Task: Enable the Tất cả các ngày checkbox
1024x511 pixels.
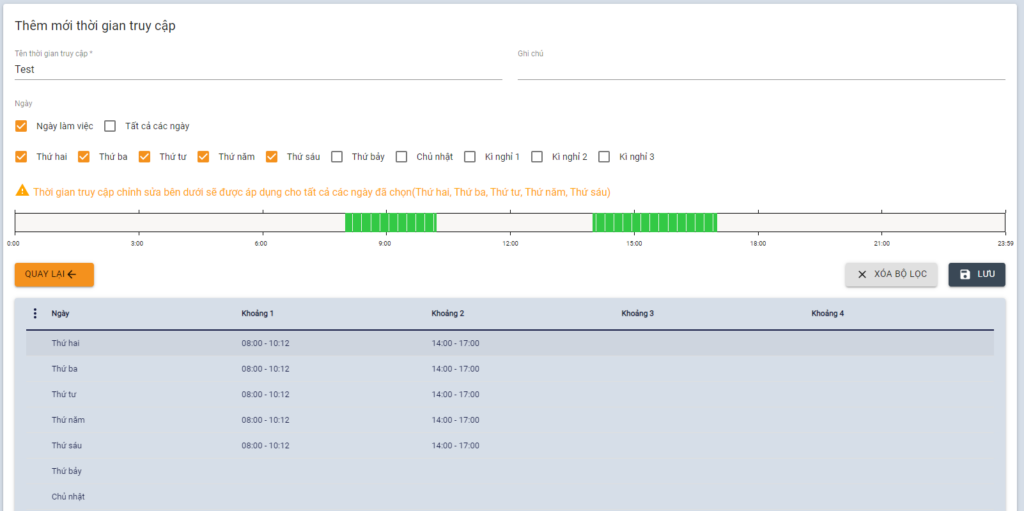Action: pos(110,126)
